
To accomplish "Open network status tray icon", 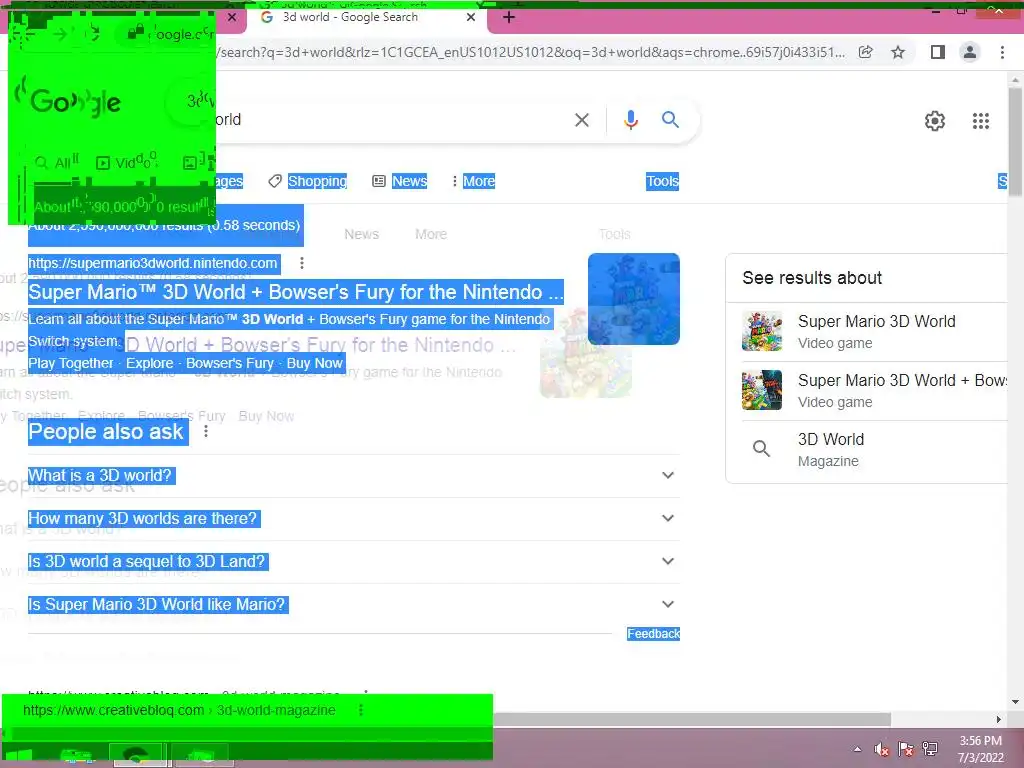I will click(x=930, y=749).
